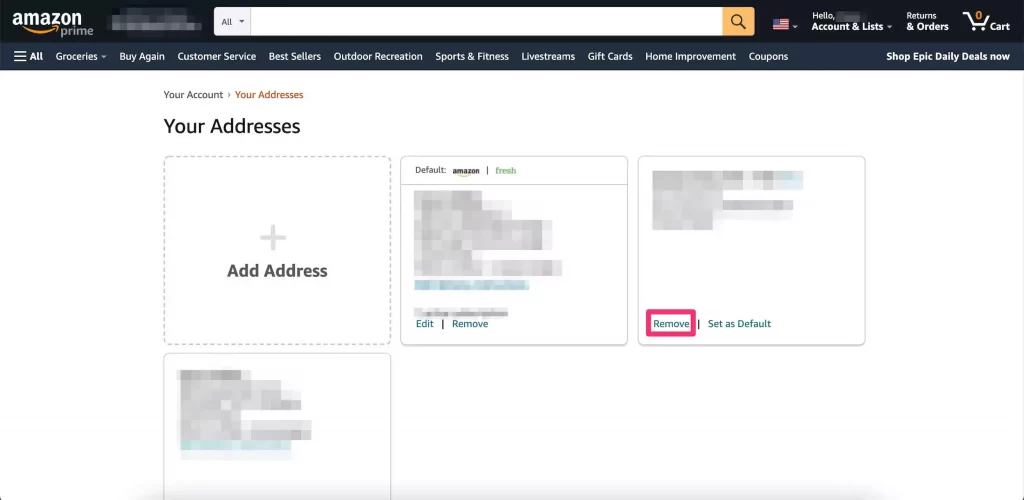Go to Buy Again
Image resolution: width=1024 pixels, height=500 pixels.
142,57
